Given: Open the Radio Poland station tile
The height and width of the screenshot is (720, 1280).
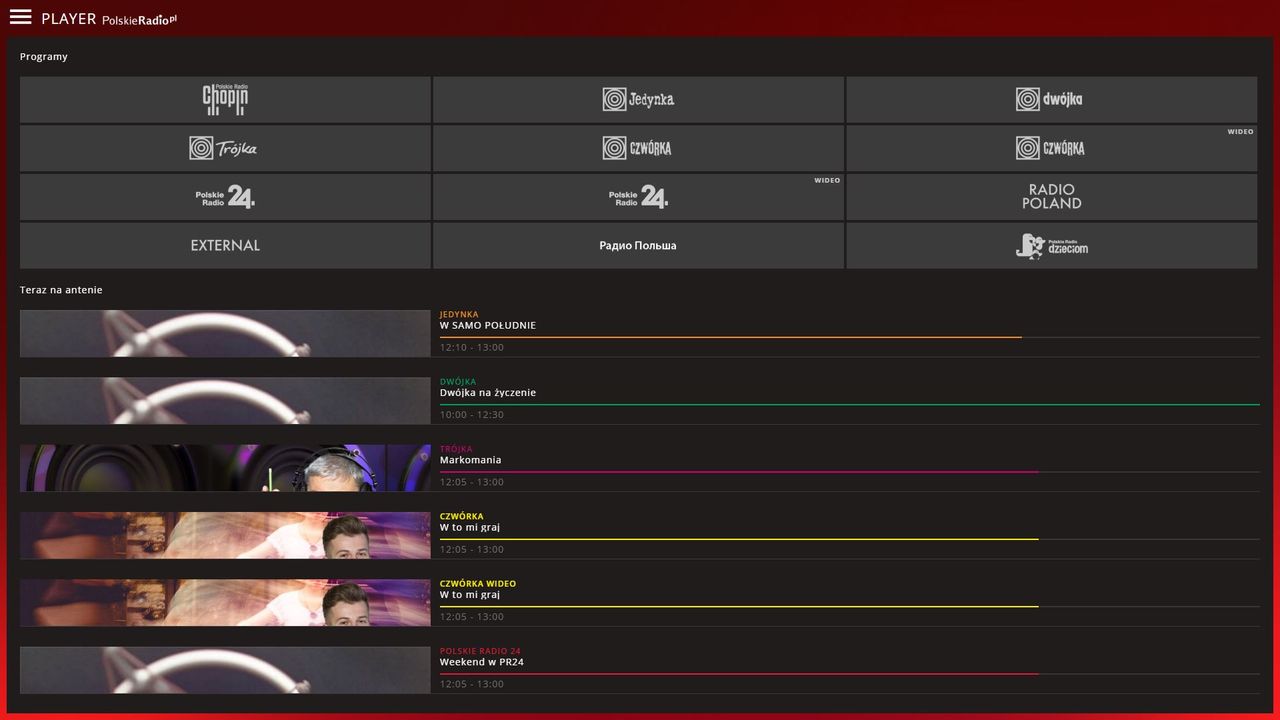Looking at the screenshot, I should 1051,197.
